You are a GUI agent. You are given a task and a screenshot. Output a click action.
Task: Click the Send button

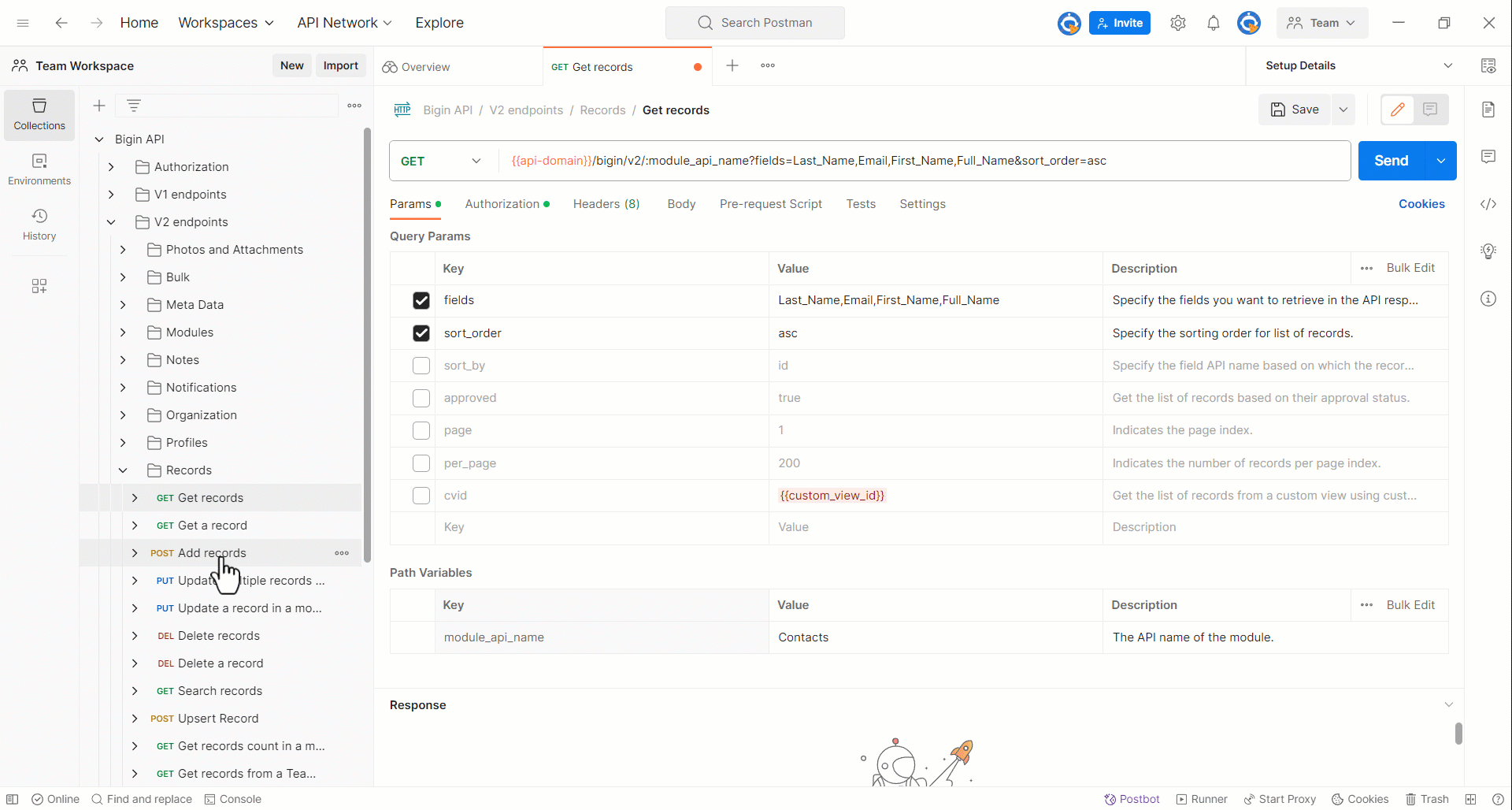tap(1392, 161)
